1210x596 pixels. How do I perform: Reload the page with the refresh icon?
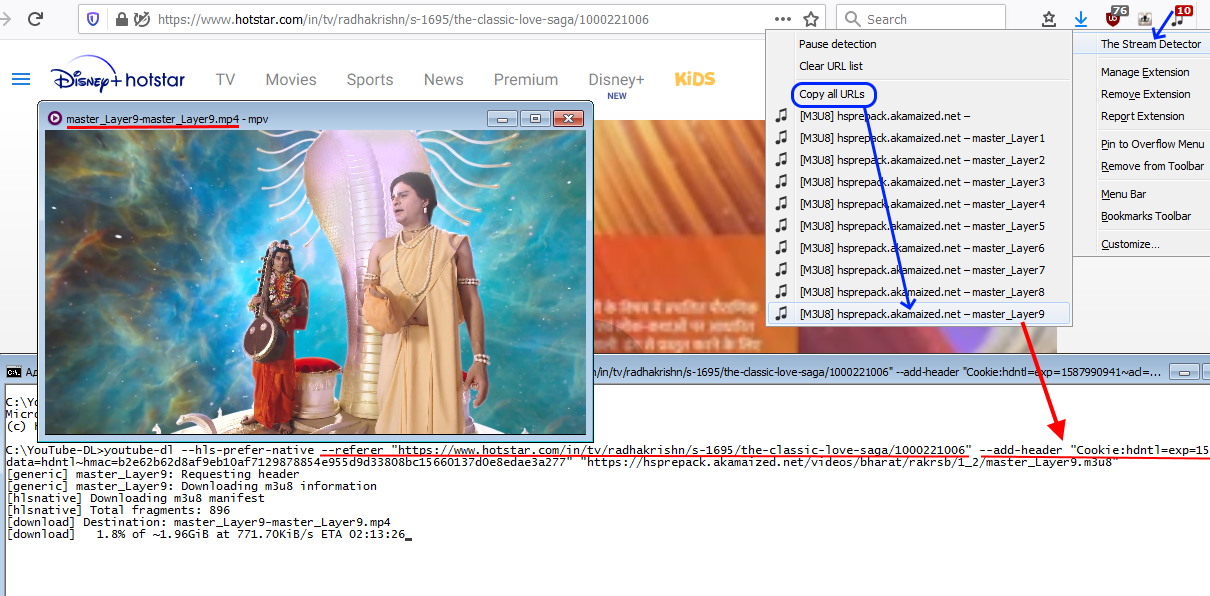pyautogui.click(x=35, y=18)
